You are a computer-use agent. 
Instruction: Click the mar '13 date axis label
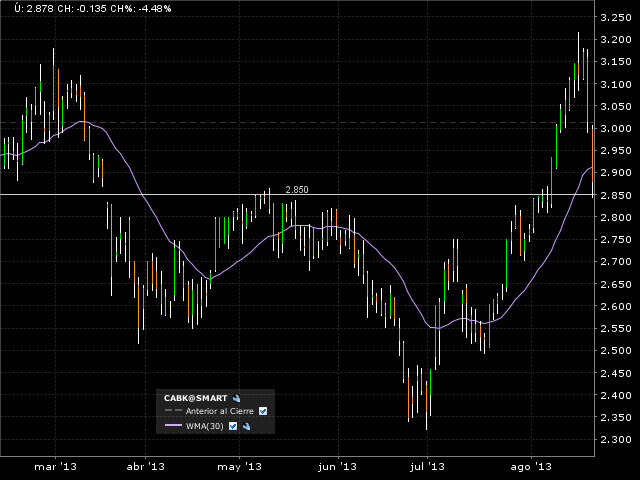56,467
